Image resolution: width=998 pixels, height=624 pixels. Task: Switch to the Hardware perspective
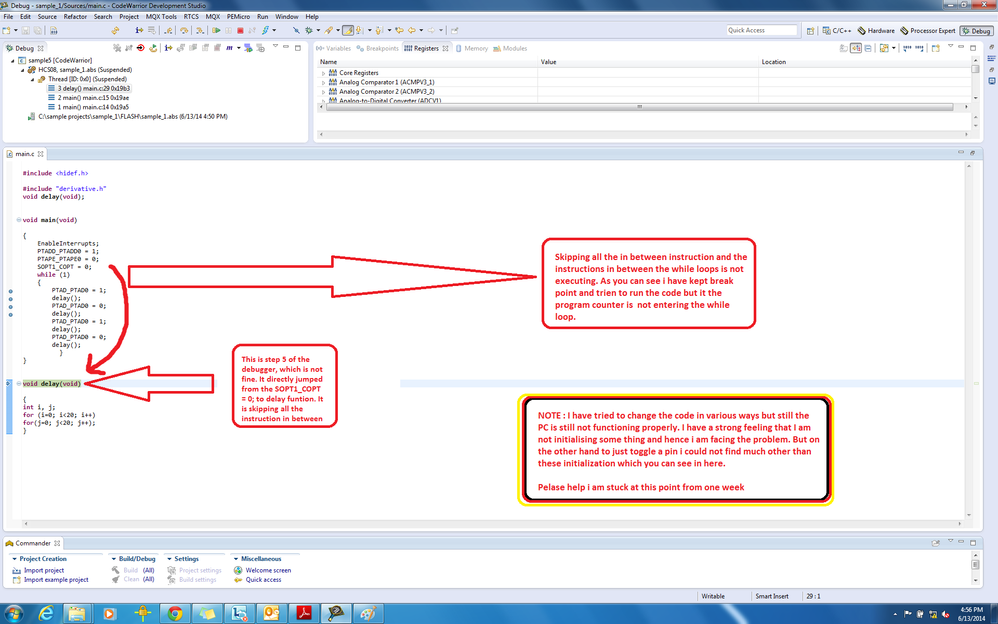tap(876, 31)
